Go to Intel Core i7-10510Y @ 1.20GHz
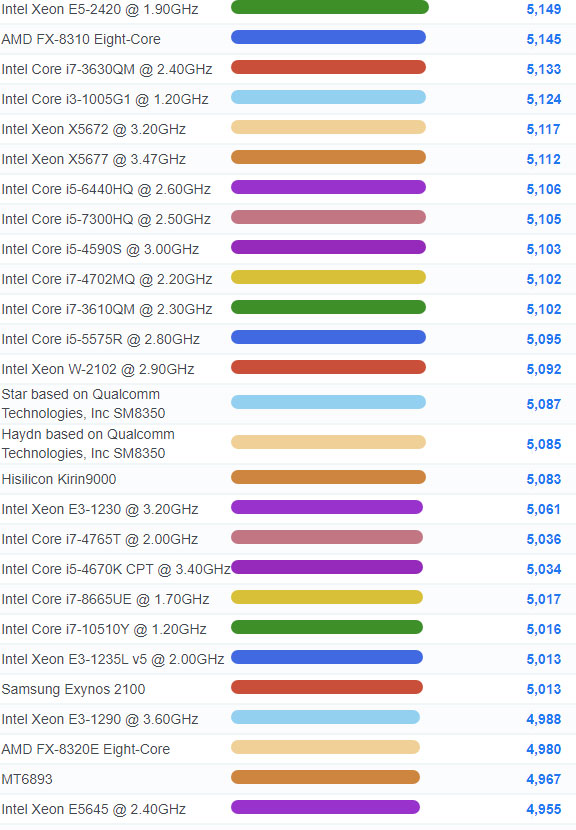The width and height of the screenshot is (576, 830). tap(104, 629)
